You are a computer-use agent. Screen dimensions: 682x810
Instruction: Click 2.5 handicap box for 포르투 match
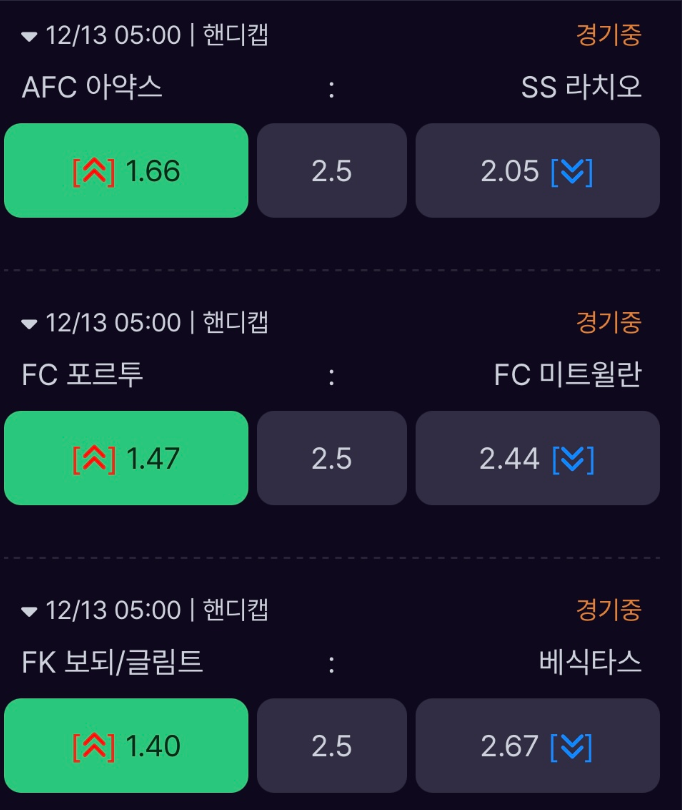pos(332,458)
